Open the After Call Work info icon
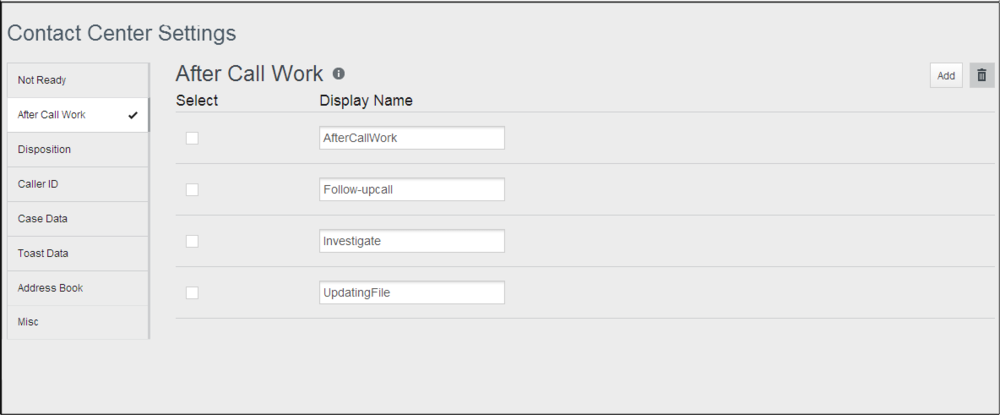This screenshot has width=1000, height=415. (x=339, y=73)
